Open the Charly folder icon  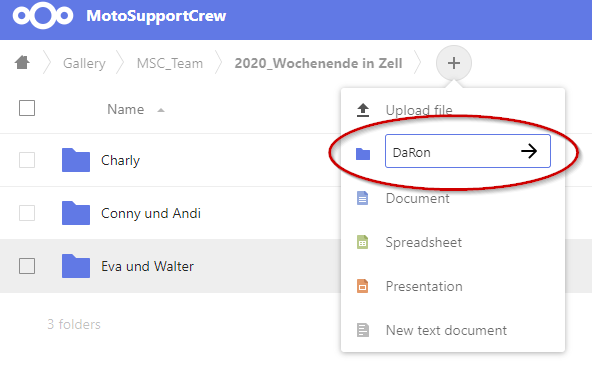(x=76, y=160)
